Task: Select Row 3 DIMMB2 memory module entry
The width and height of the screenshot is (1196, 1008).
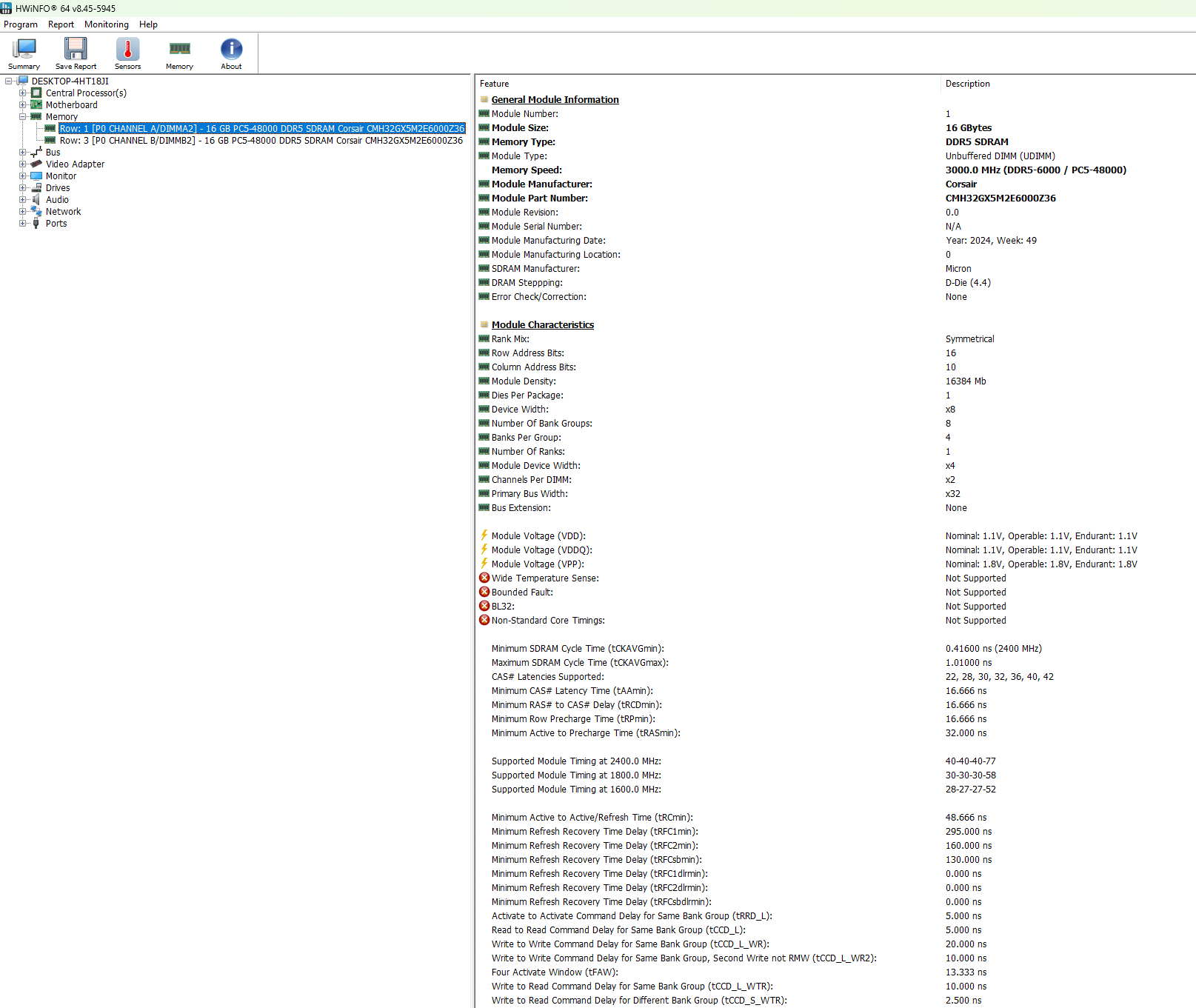Action: [x=261, y=140]
